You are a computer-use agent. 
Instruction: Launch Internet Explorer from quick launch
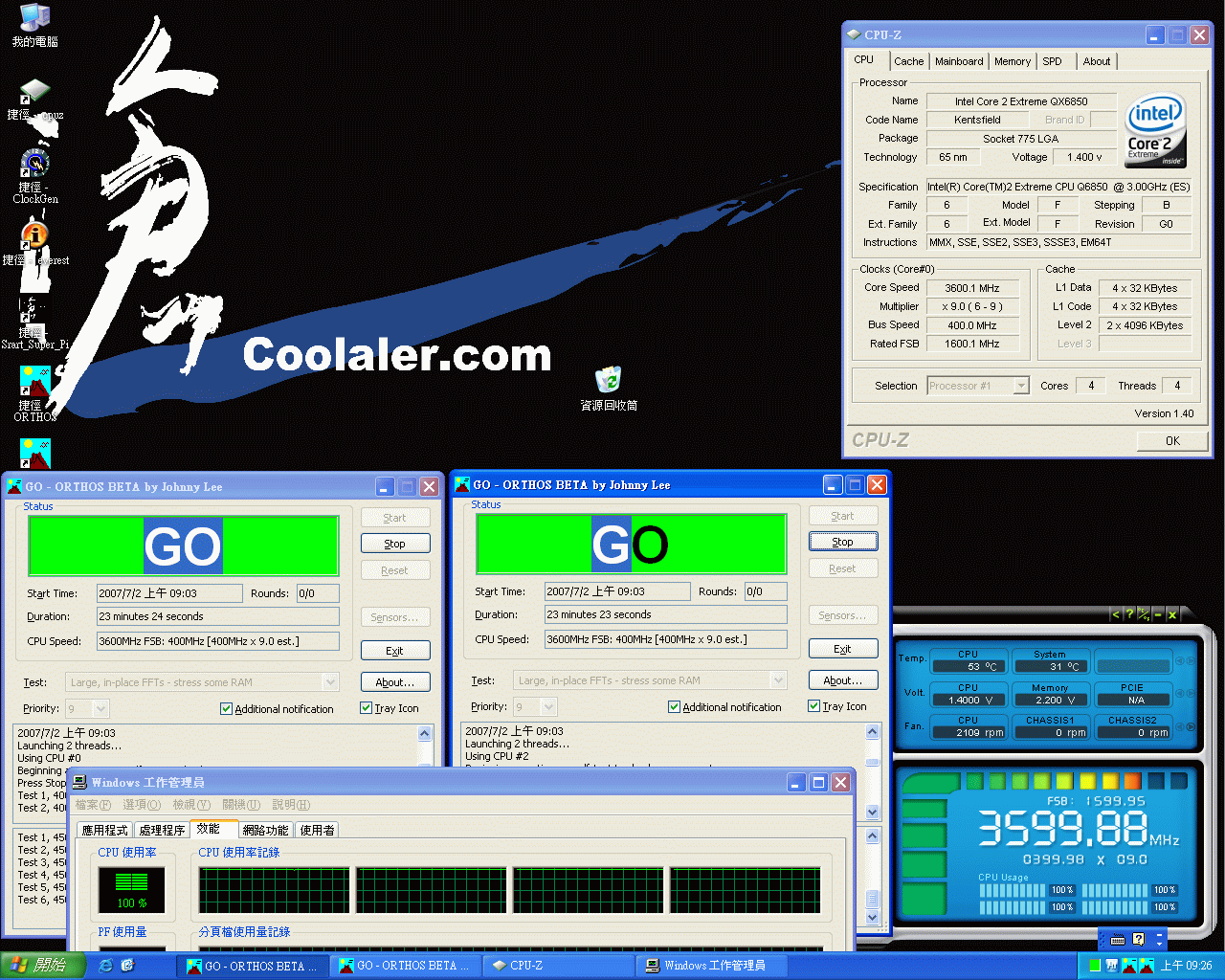(x=105, y=966)
